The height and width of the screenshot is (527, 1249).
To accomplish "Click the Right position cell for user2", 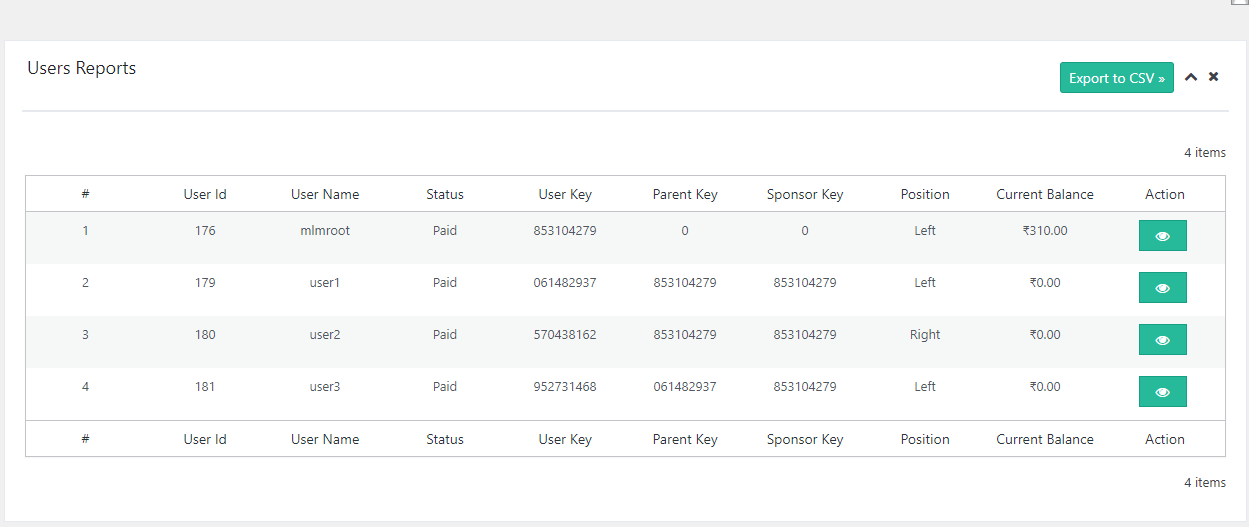I will [x=925, y=335].
